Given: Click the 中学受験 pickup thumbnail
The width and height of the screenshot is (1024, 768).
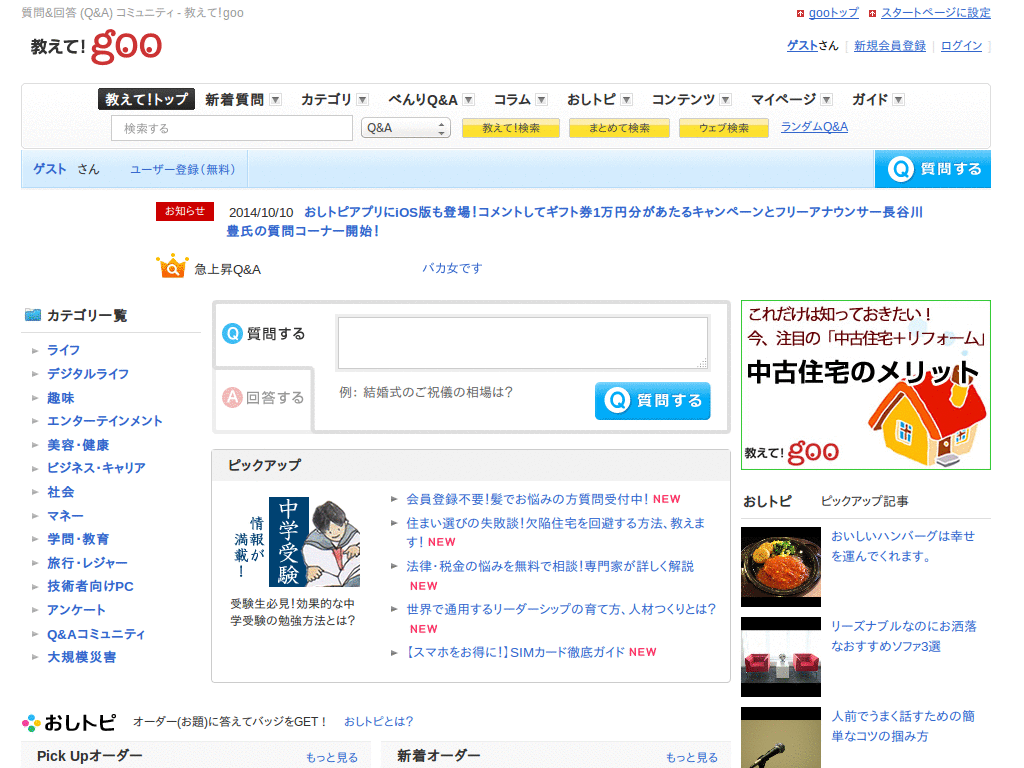Looking at the screenshot, I should (296, 542).
